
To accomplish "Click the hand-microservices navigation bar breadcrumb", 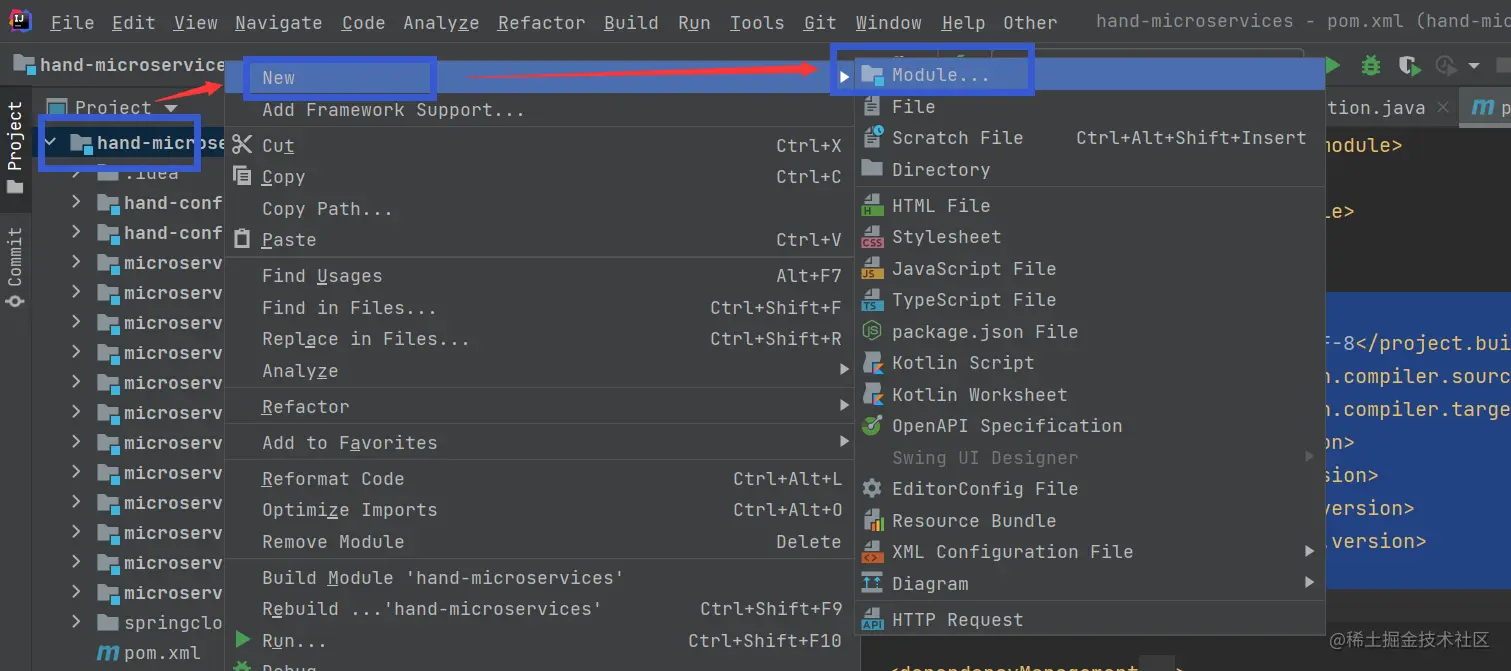I will tap(118, 65).
